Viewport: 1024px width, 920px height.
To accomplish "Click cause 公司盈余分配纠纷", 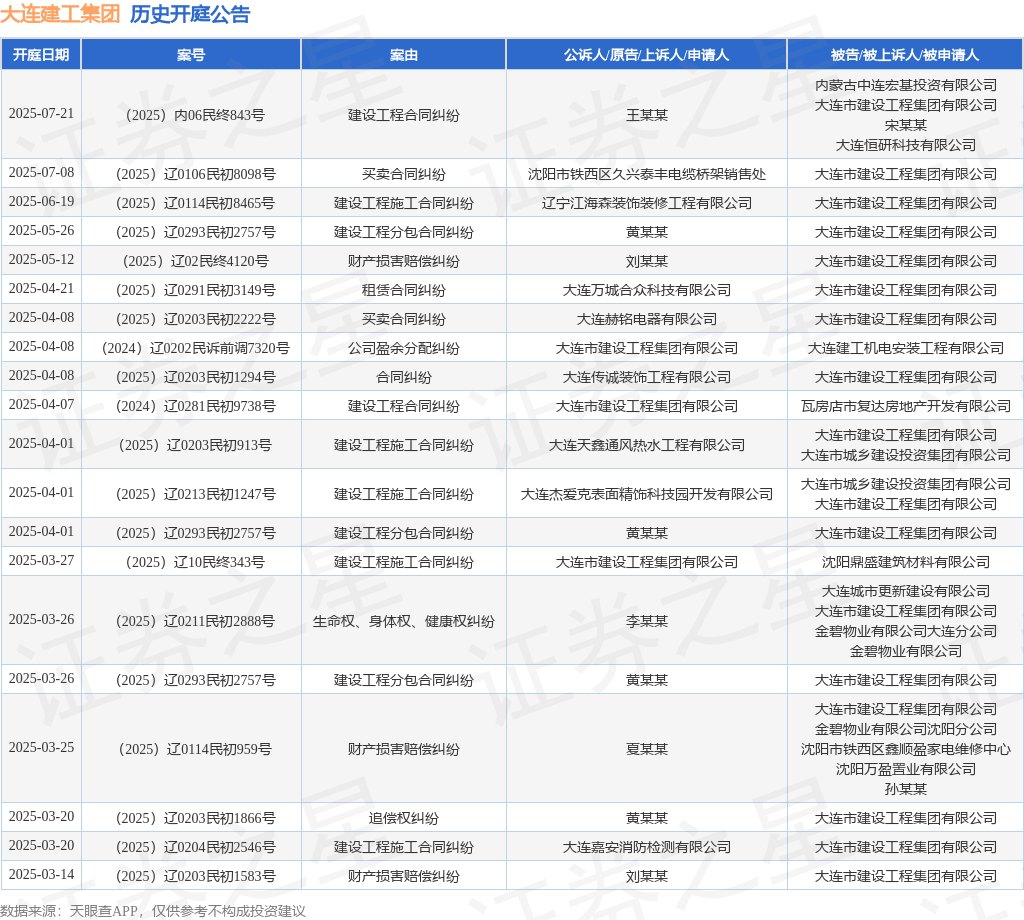I will click(x=404, y=348).
